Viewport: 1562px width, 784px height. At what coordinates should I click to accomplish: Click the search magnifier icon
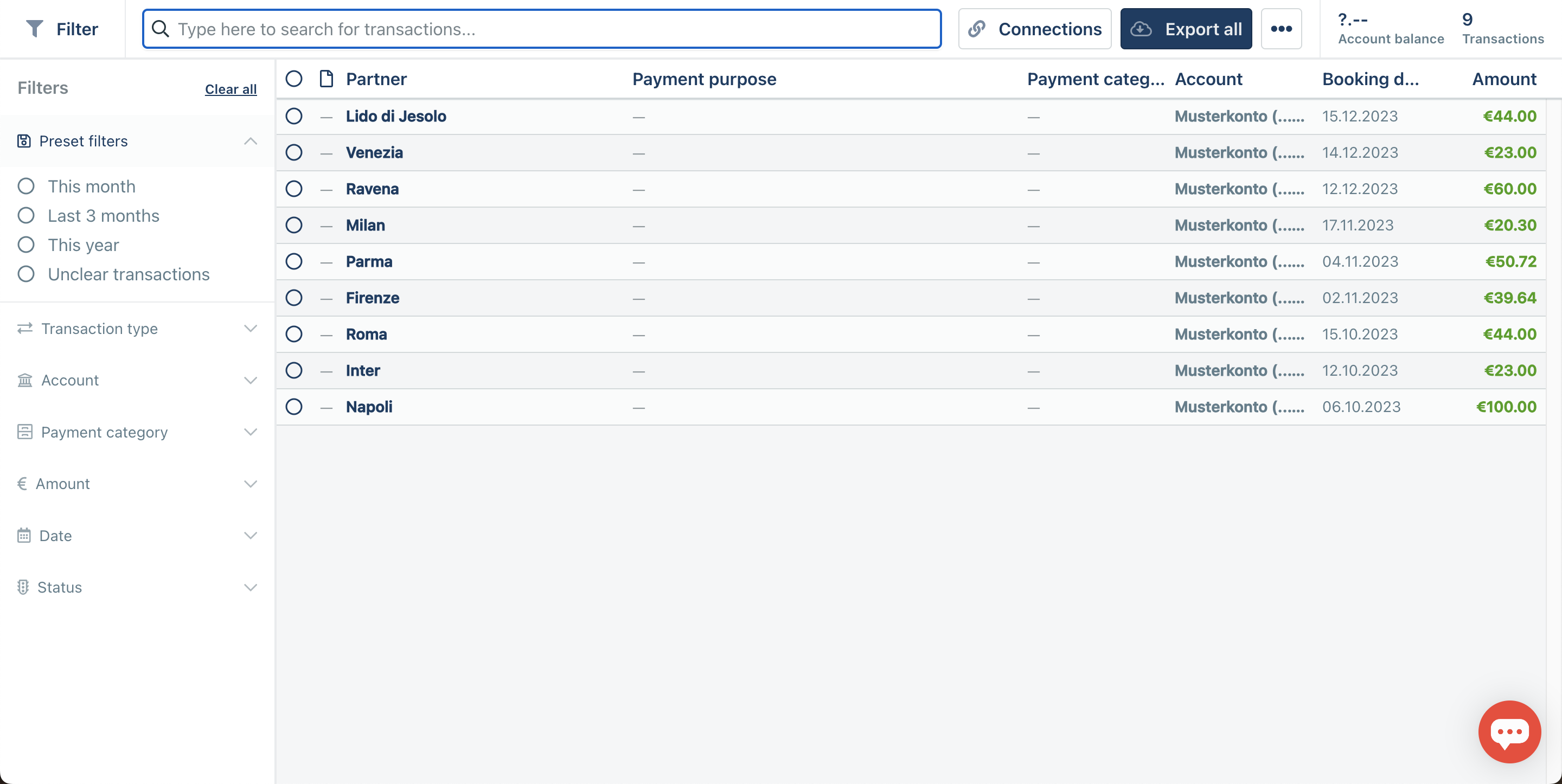tap(160, 29)
